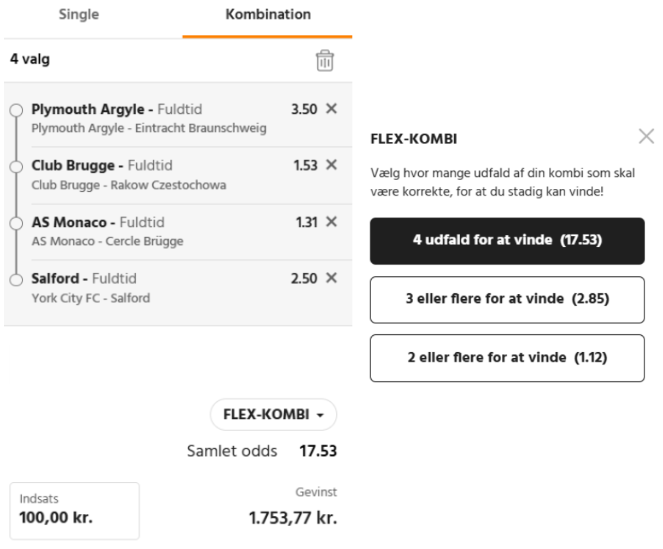Open the FLEX-KOMBI dropdown
Image resolution: width=663 pixels, height=549 pixels.
[273, 414]
